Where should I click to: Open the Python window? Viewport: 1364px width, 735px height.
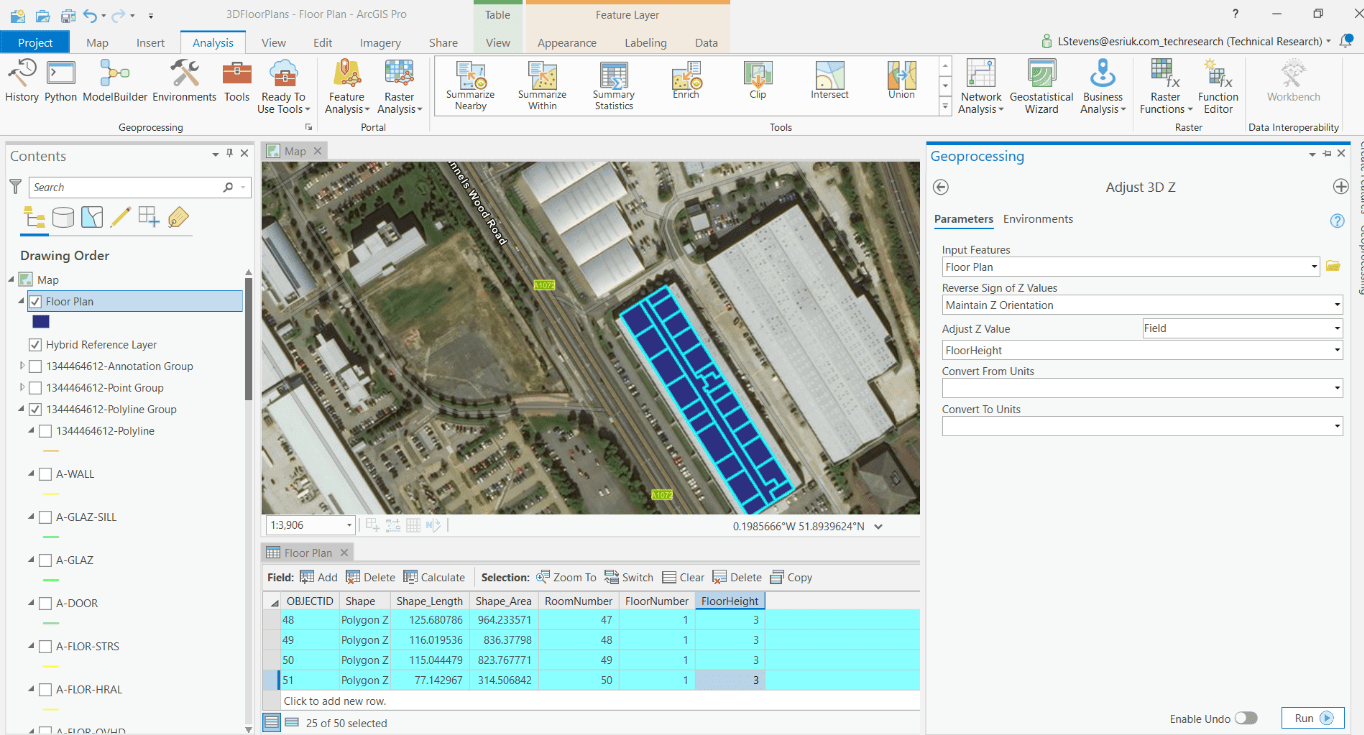click(x=60, y=85)
